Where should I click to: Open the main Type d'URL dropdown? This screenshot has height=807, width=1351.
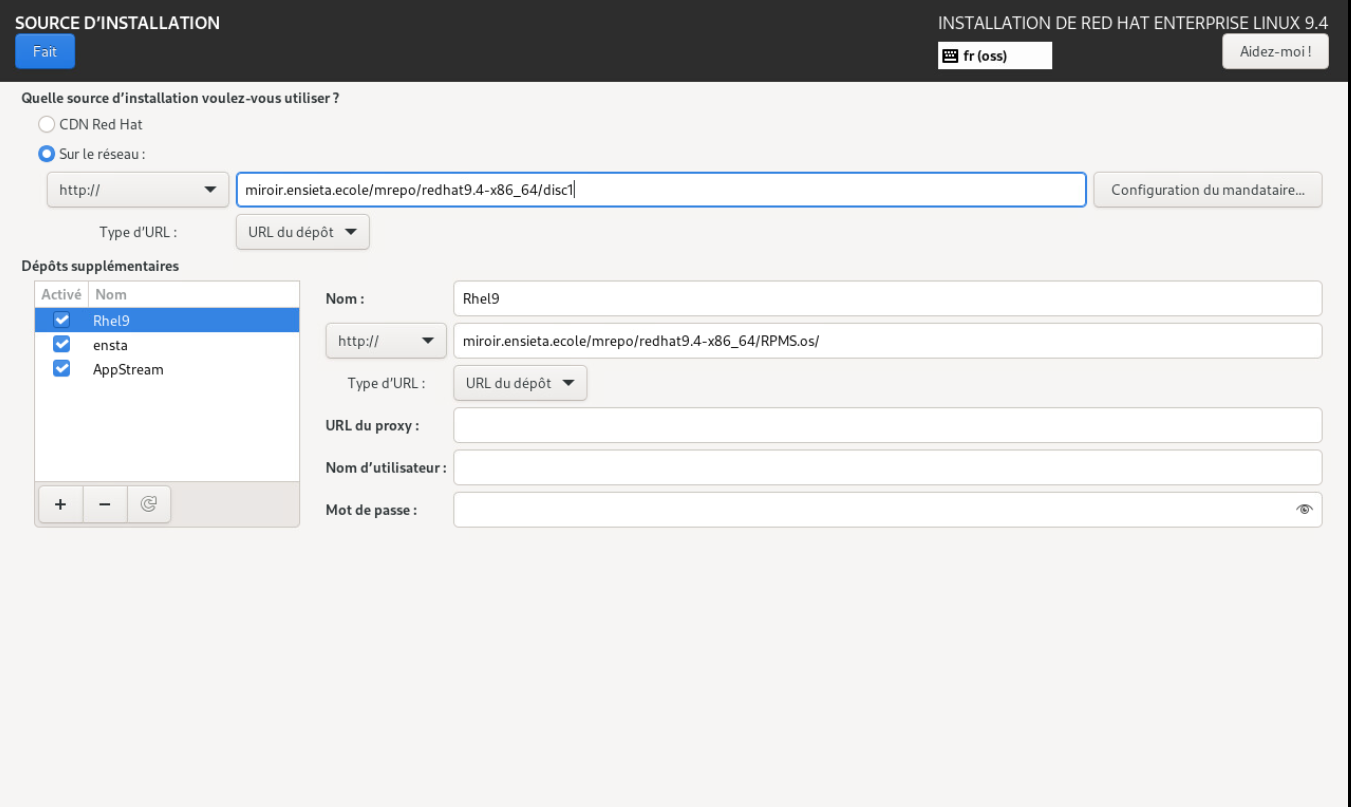(303, 232)
